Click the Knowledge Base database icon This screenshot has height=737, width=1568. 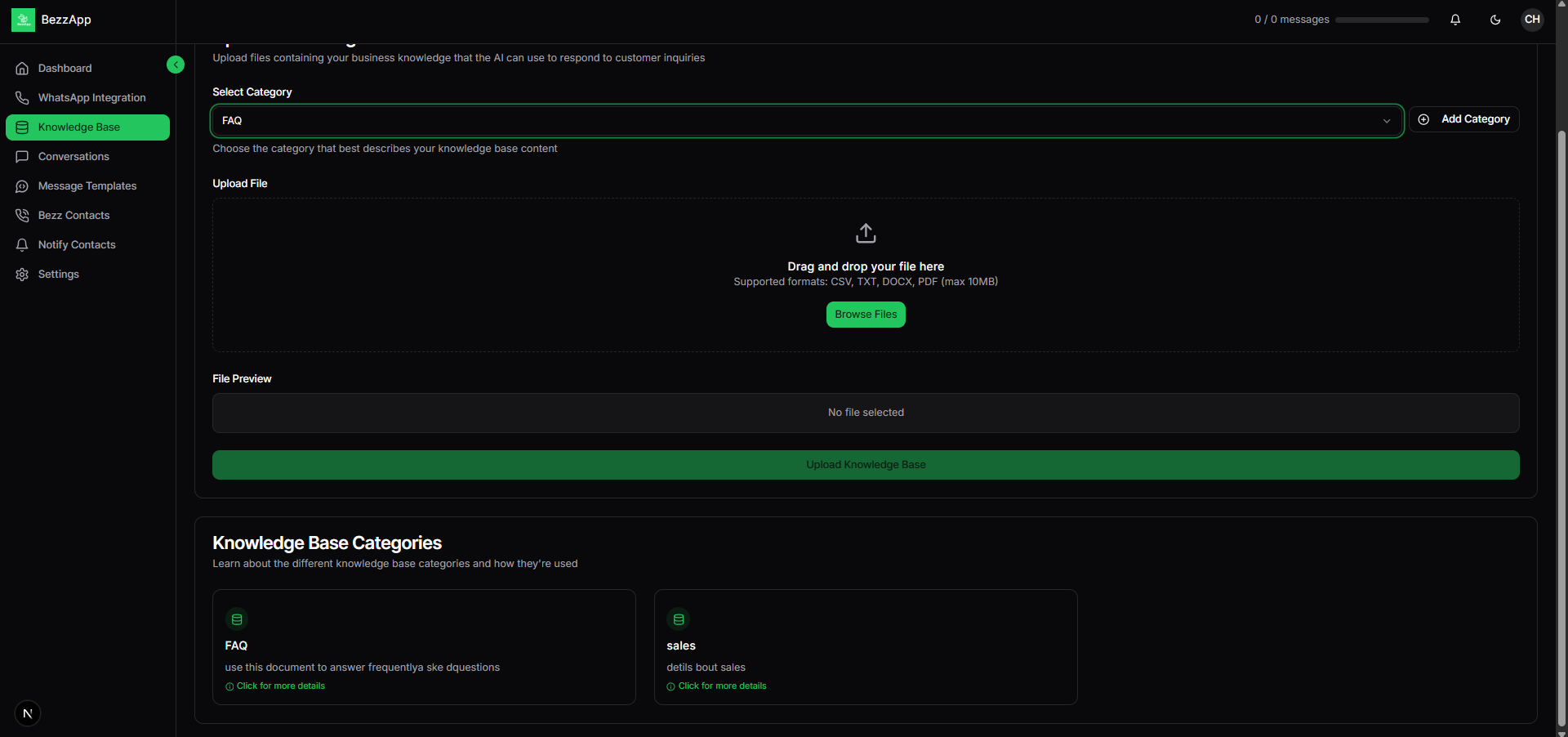click(x=22, y=127)
